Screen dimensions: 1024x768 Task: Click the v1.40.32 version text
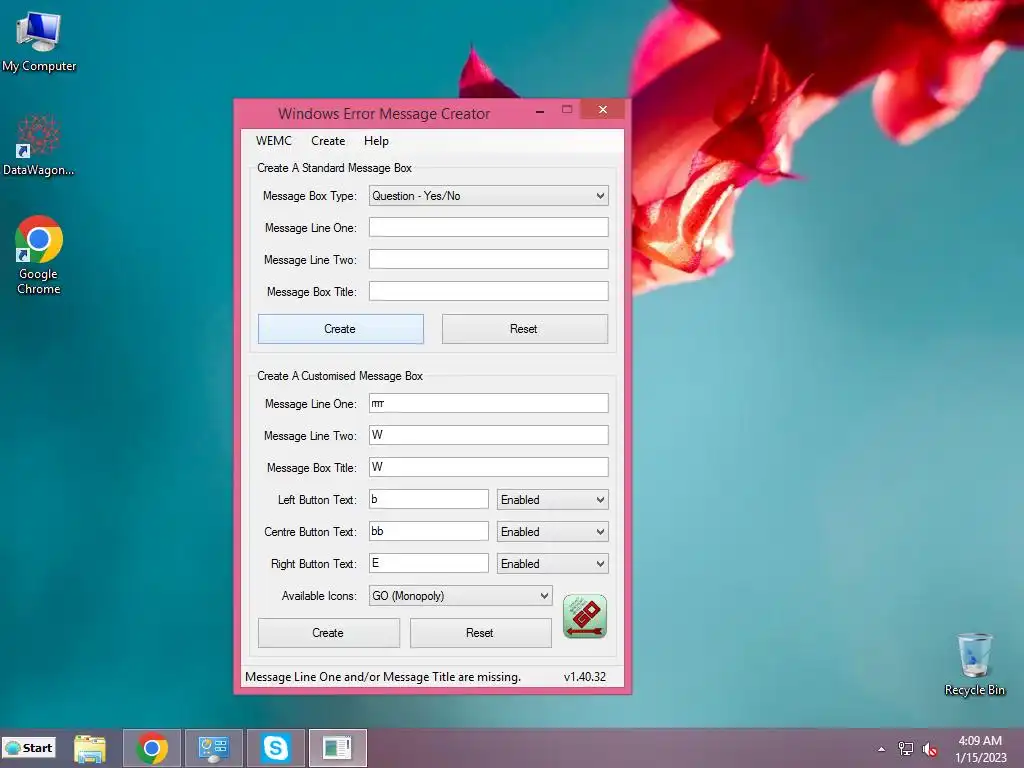coord(584,677)
